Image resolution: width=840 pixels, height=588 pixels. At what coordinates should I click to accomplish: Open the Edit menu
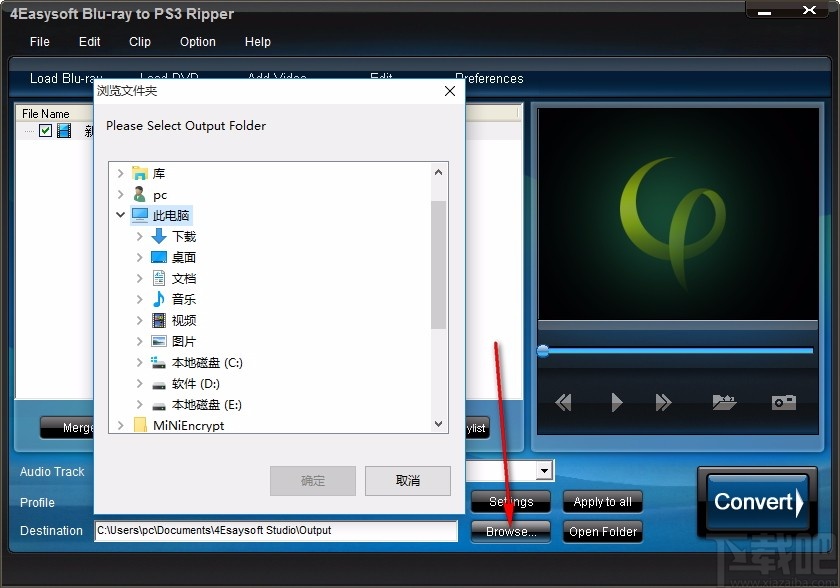[89, 42]
